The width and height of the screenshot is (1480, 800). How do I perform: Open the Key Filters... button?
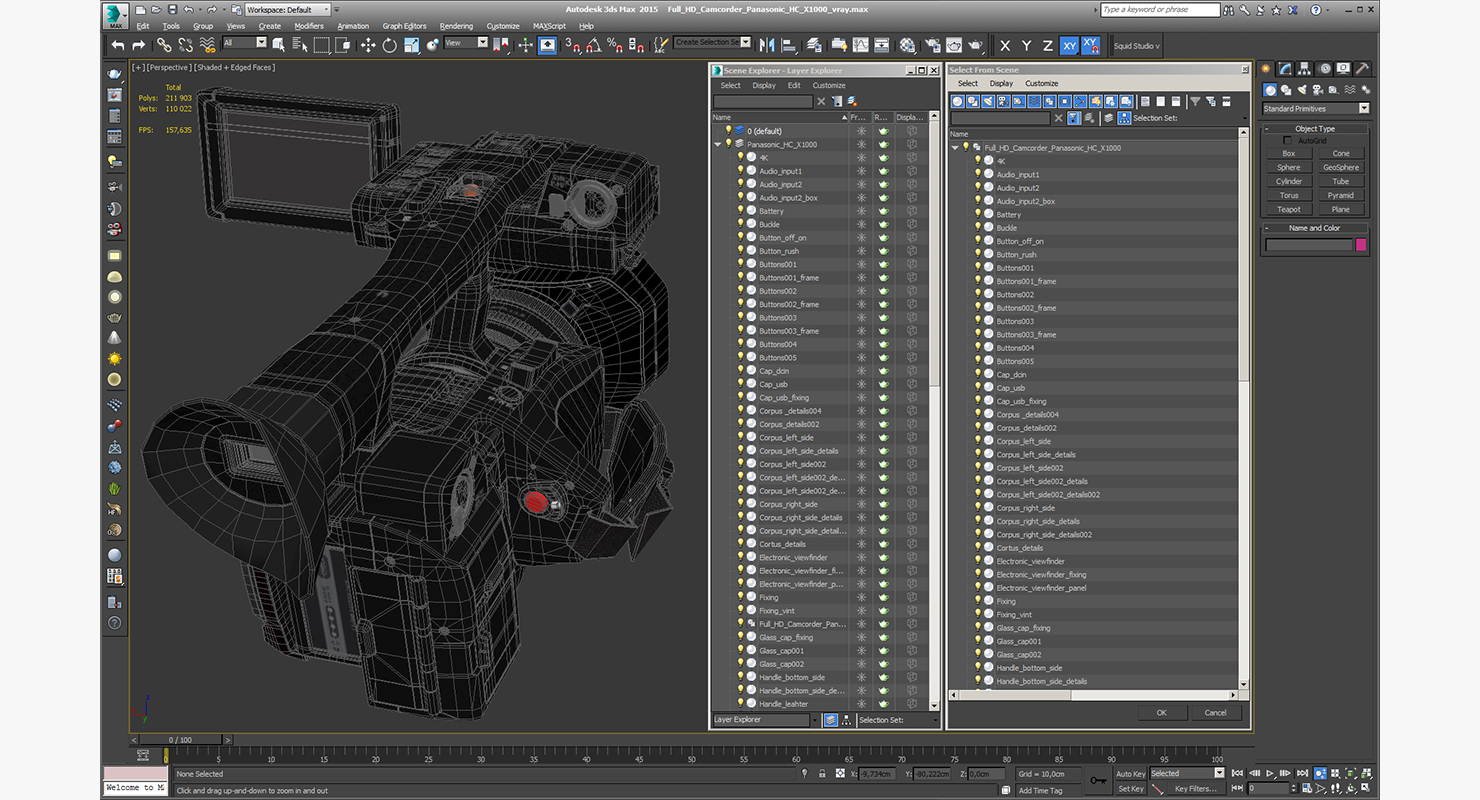point(1196,789)
